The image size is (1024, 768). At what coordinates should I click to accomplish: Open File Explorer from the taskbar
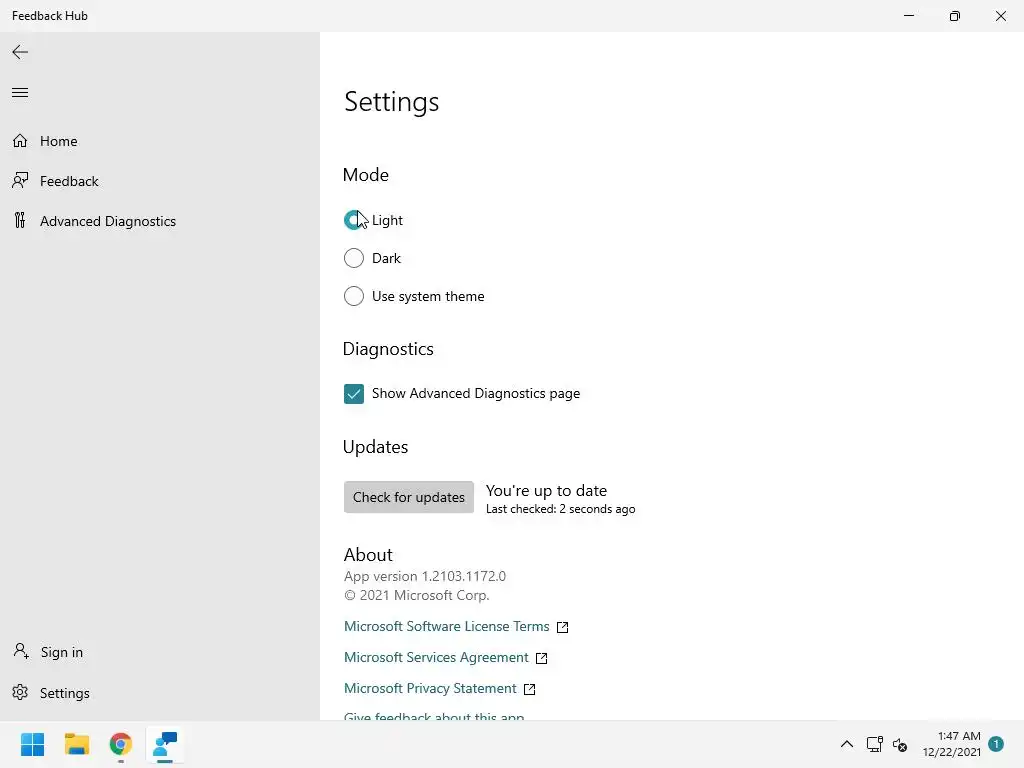coord(76,744)
